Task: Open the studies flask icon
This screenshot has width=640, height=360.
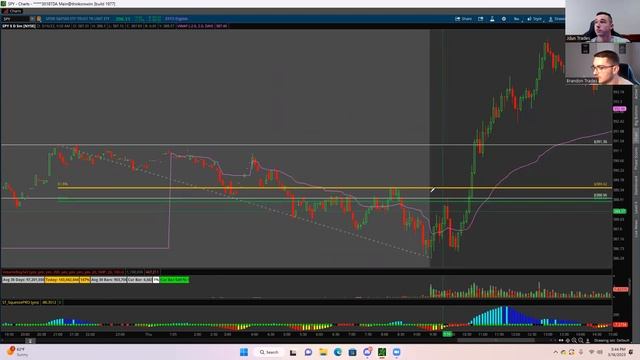Action: [x=492, y=19]
